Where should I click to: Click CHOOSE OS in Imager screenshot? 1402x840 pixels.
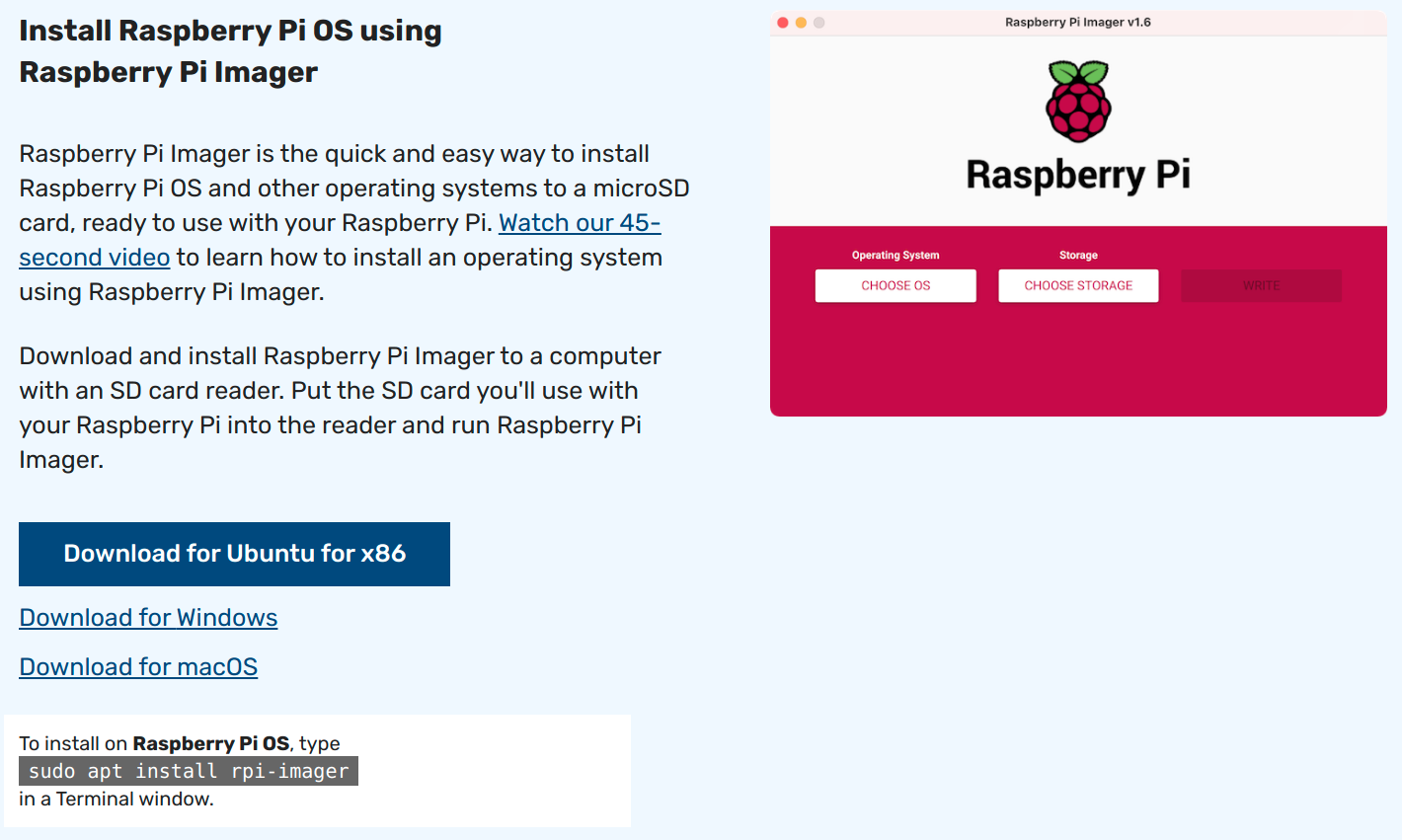(x=896, y=285)
